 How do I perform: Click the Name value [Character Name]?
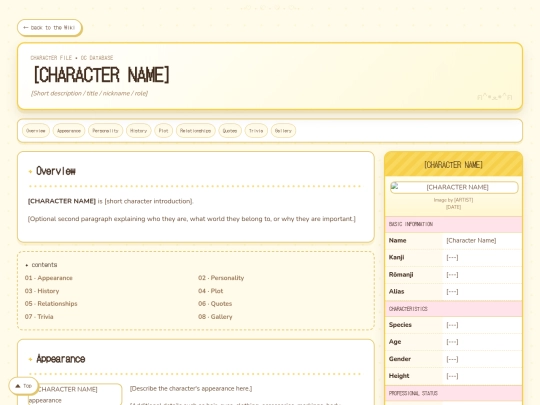(x=471, y=240)
